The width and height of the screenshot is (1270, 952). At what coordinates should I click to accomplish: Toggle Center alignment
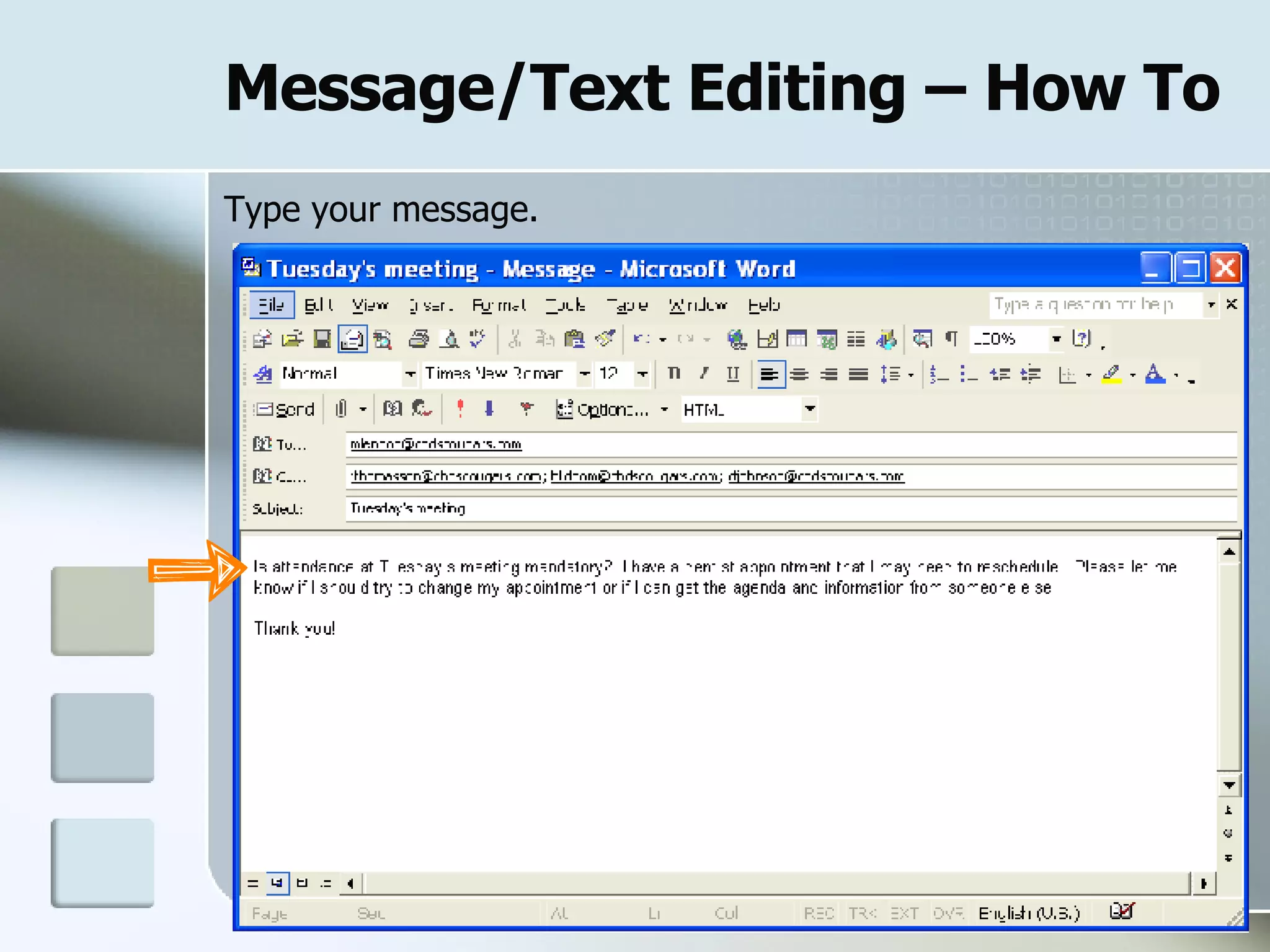(x=799, y=374)
